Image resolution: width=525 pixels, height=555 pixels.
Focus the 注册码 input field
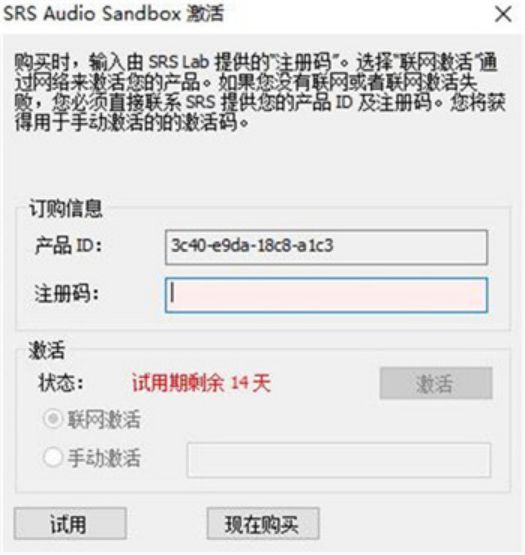(326, 295)
